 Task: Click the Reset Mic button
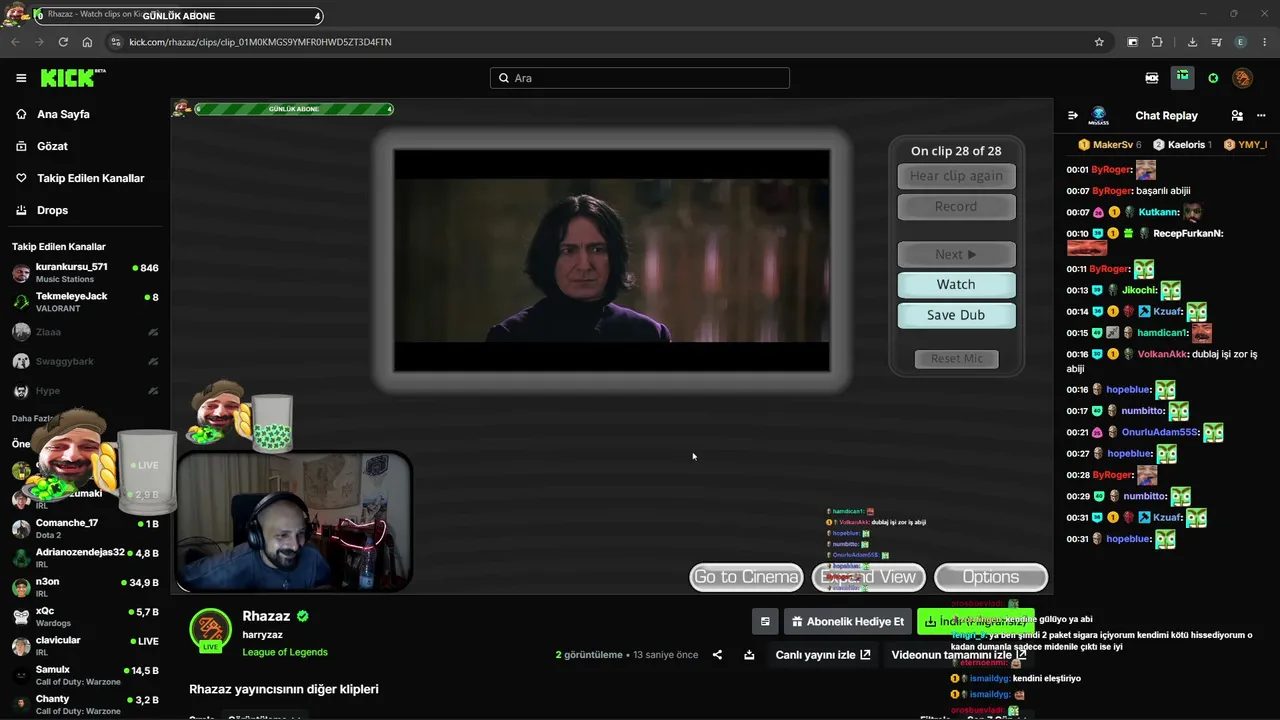point(957,359)
